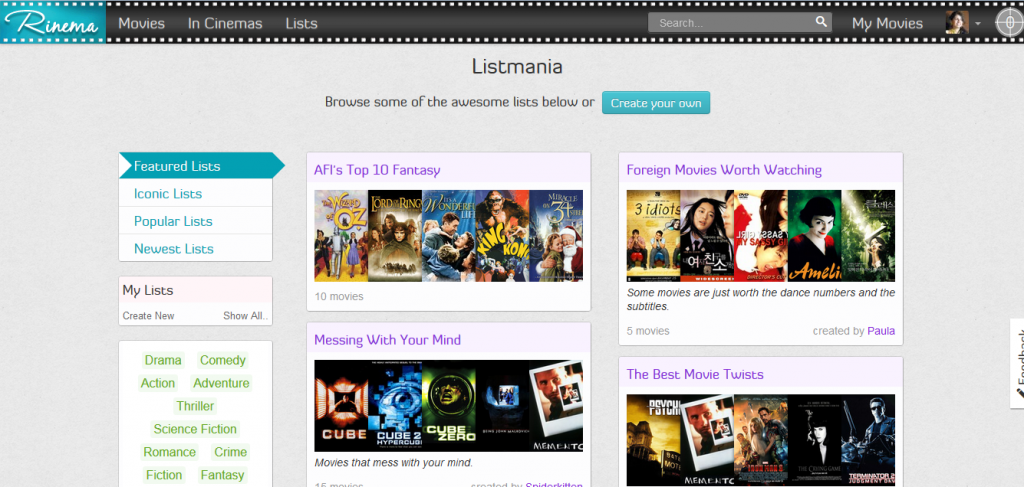Click the Cube Zero poster
This screenshot has height=487, width=1024.
coord(449,405)
